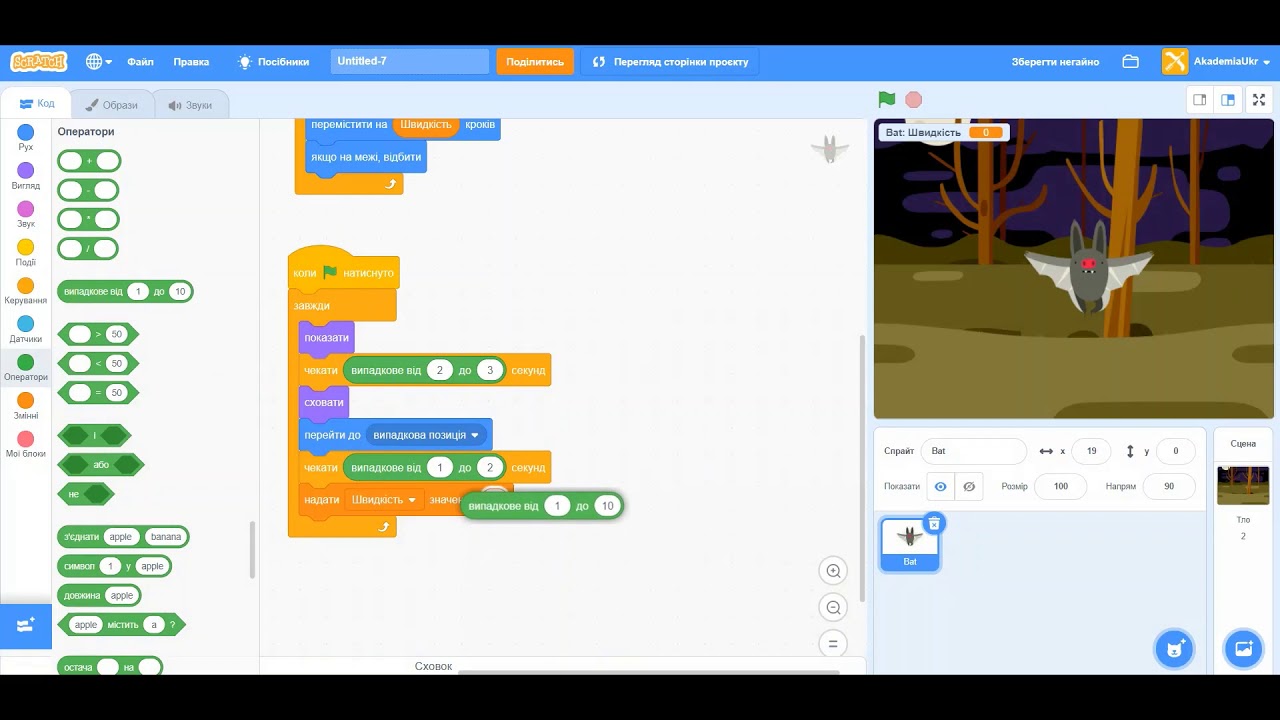1280x720 pixels.
Task: Reset workspace zoom to default
Action: pyautogui.click(x=832, y=643)
